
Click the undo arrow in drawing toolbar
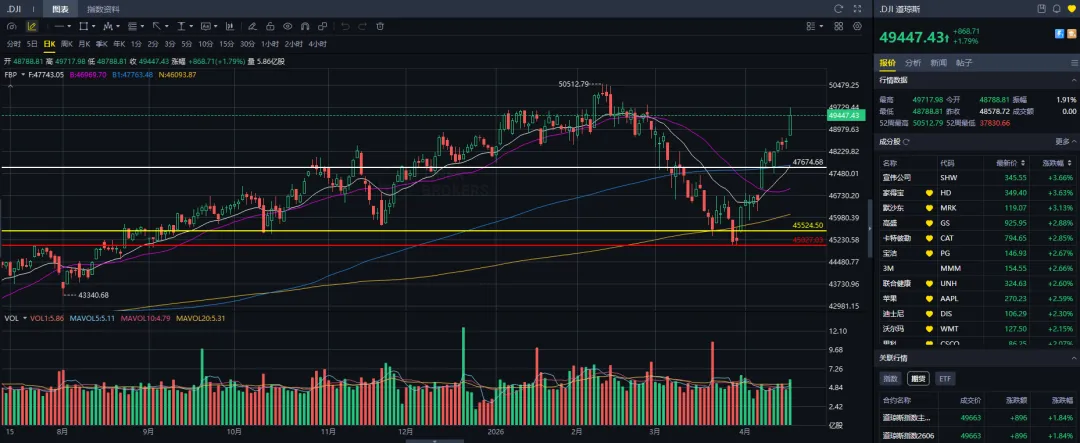coord(346,26)
